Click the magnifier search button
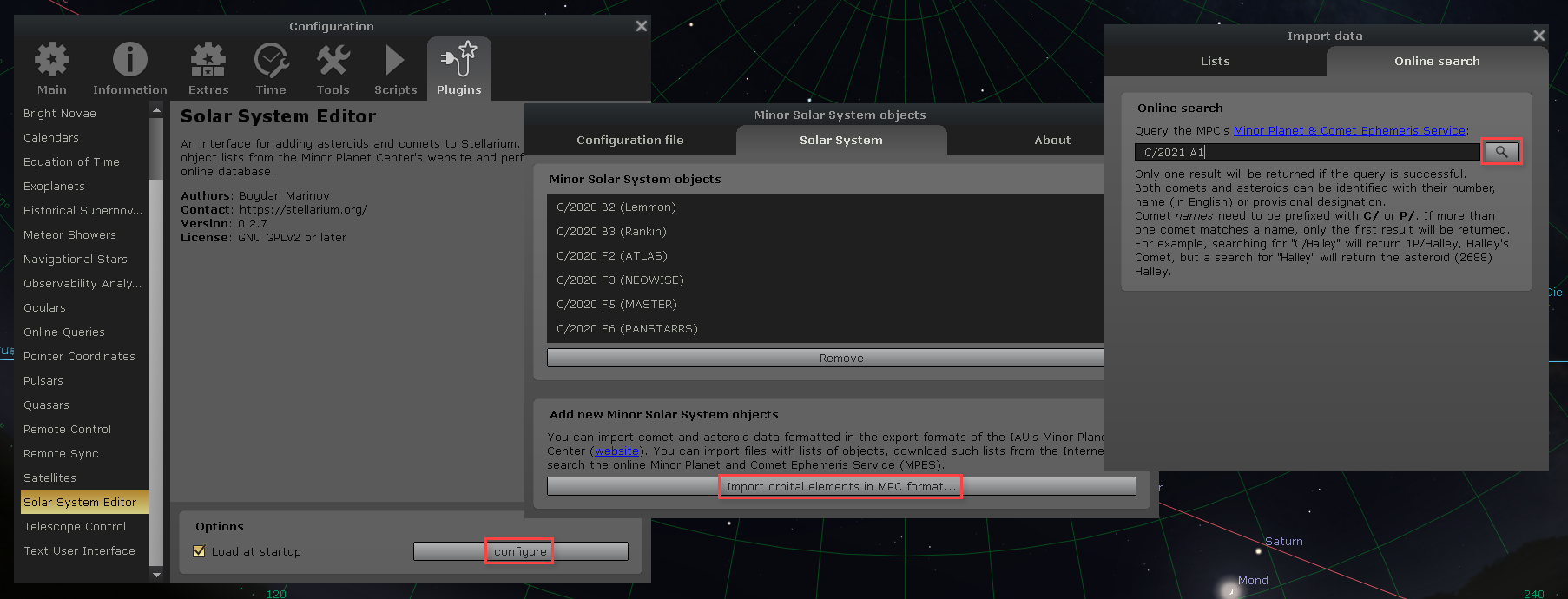The width and height of the screenshot is (1568, 599). pyautogui.click(x=1501, y=152)
